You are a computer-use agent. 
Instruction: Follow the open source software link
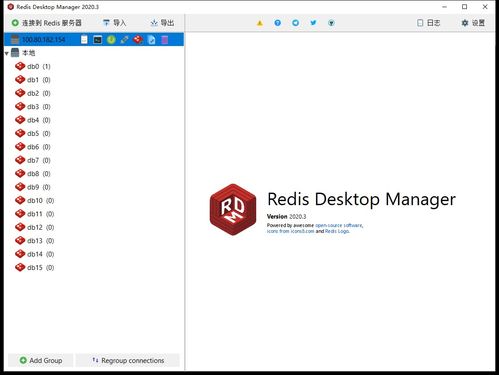pos(339,225)
